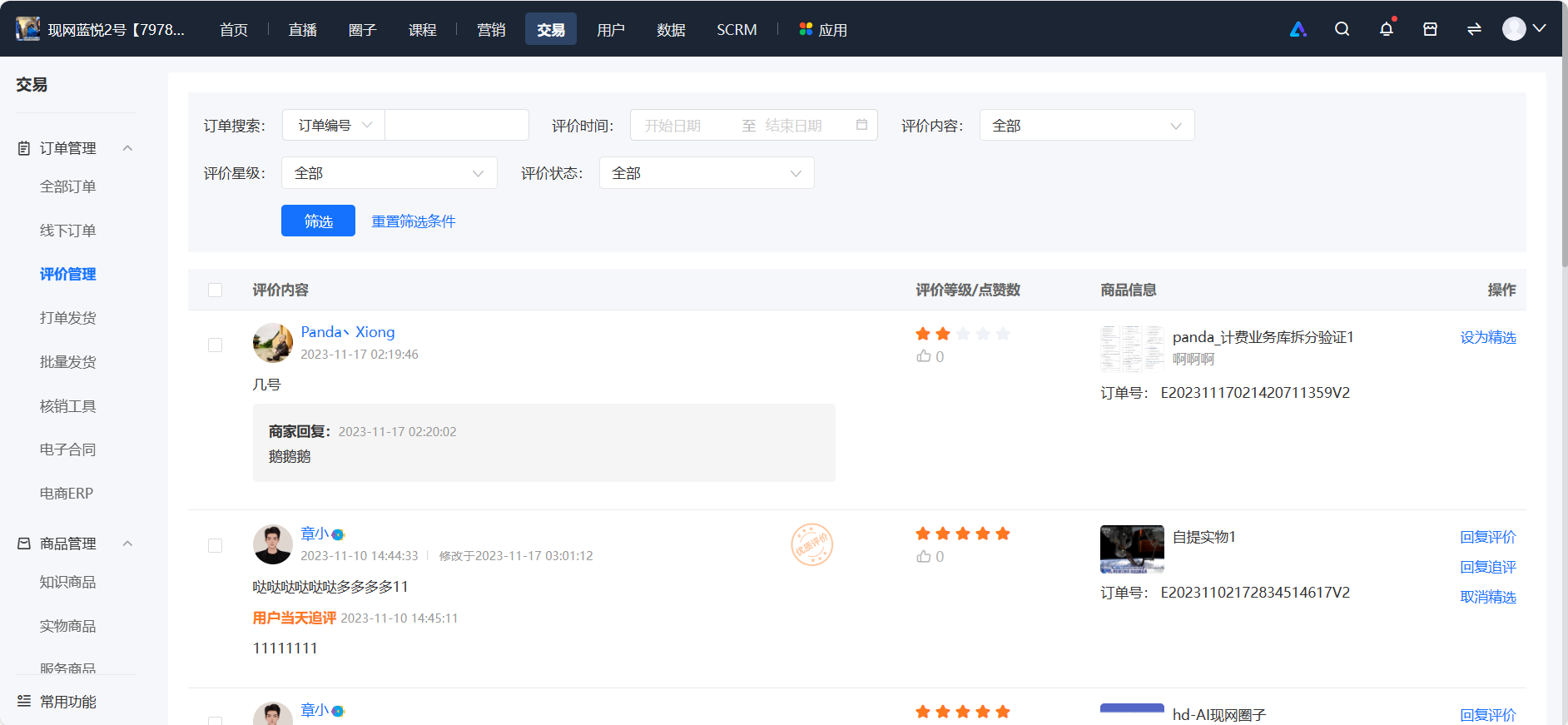Open 数据 navigation tab
The image size is (1568, 725).
[671, 29]
